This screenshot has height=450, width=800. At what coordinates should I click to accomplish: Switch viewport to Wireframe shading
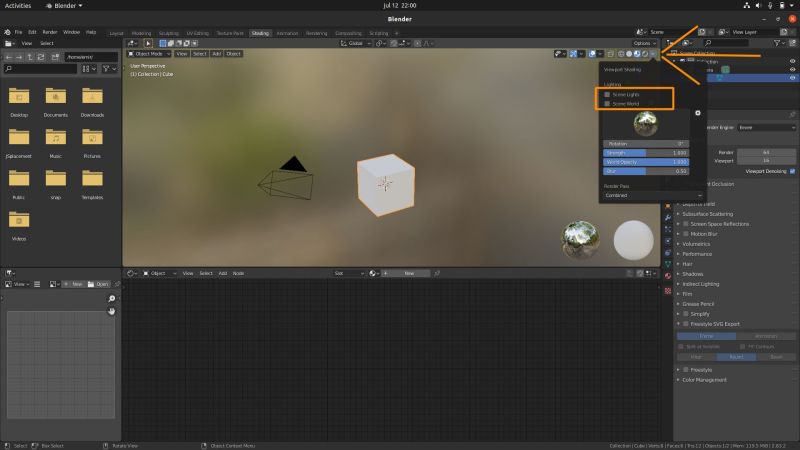[621, 54]
